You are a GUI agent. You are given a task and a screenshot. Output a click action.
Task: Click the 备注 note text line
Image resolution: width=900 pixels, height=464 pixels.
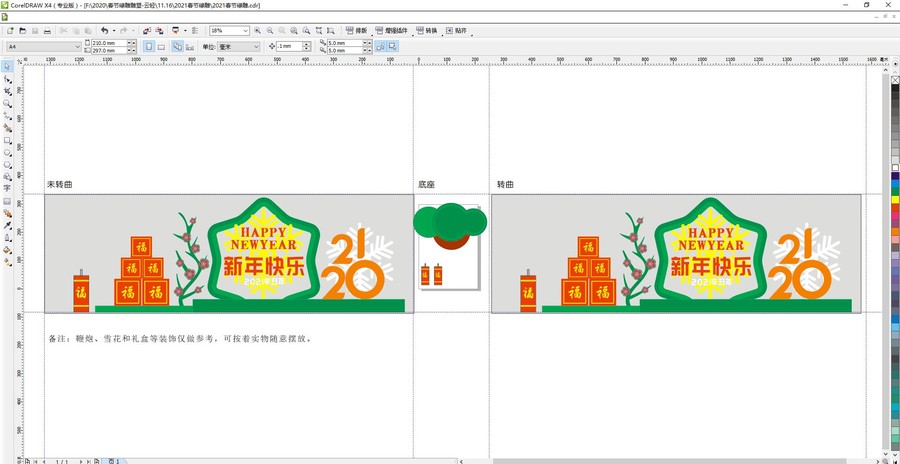point(180,339)
